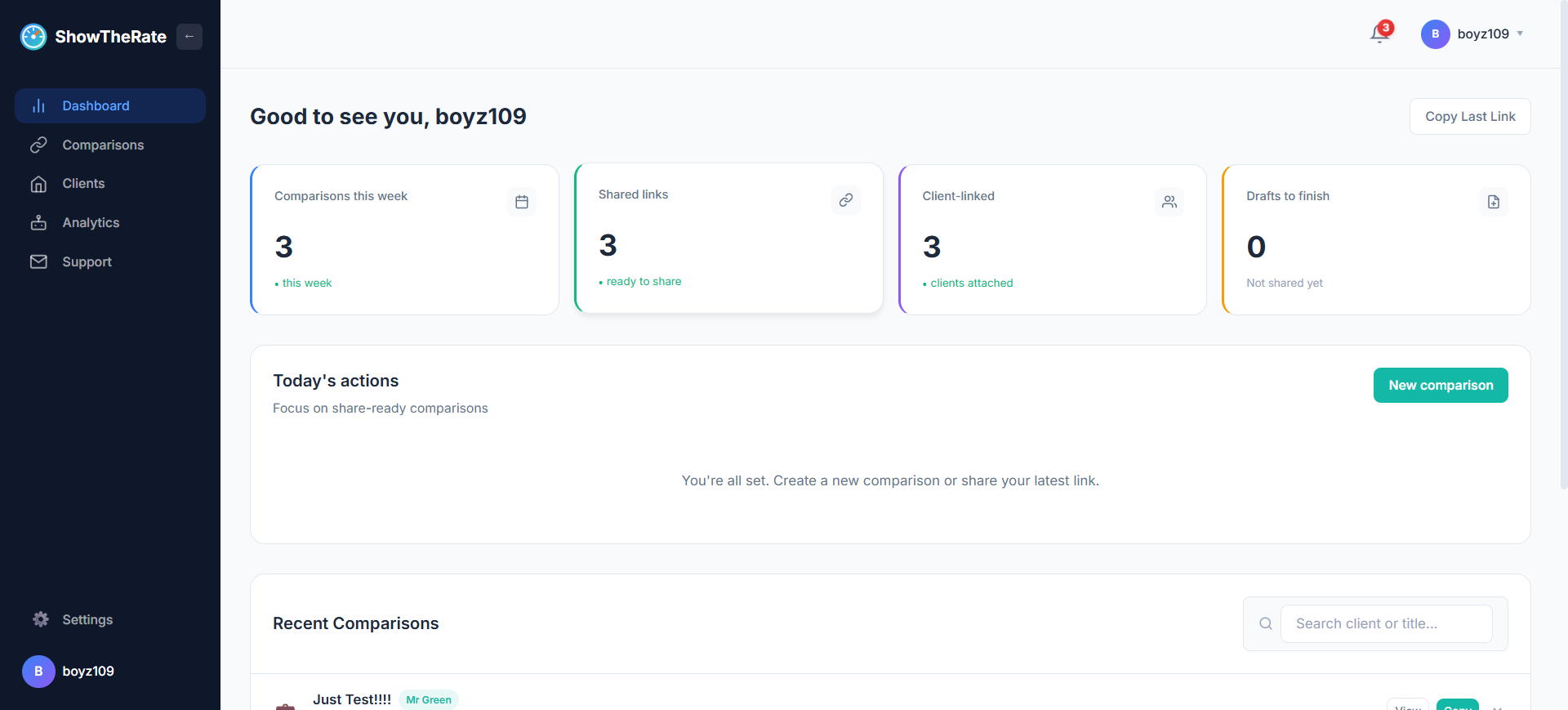1568x710 pixels.
Task: Click the Support envelope icon
Action: (38, 262)
